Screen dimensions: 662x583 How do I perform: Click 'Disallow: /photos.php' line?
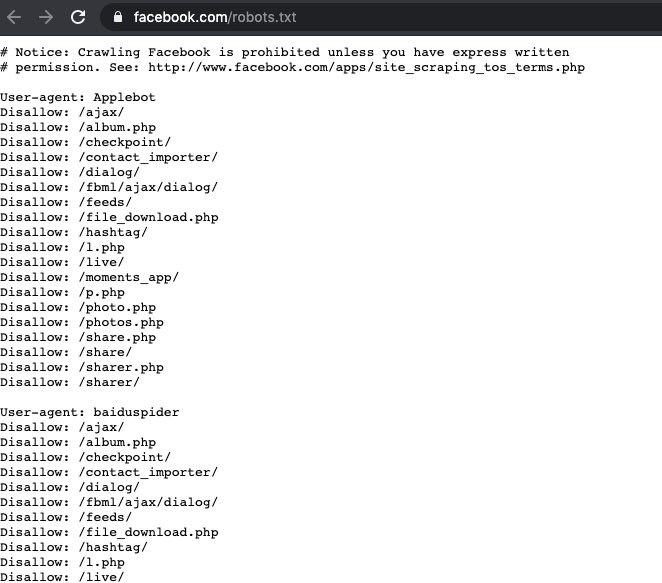pos(82,322)
